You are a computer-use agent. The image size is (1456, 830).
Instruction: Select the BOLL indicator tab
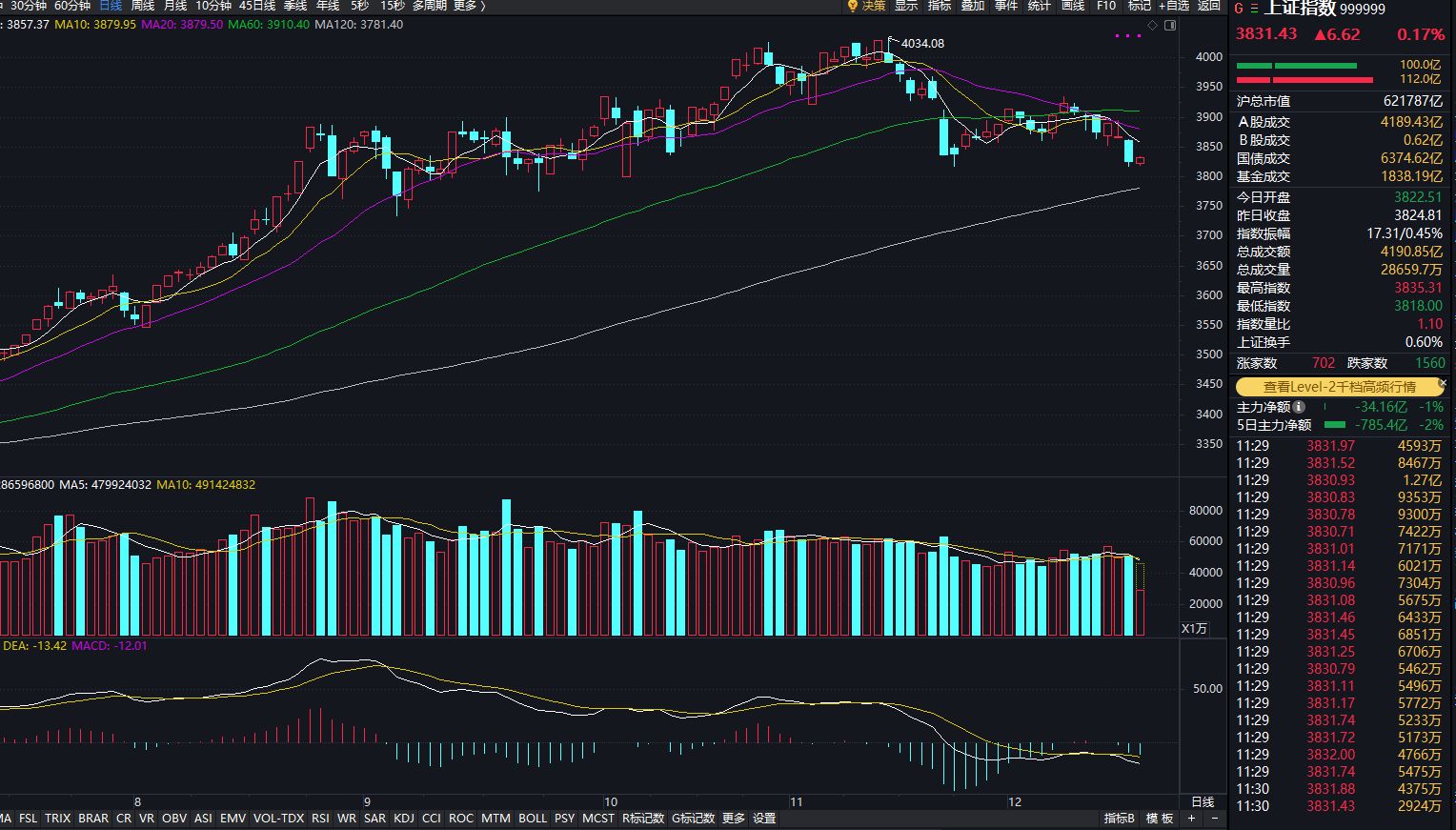[533, 819]
